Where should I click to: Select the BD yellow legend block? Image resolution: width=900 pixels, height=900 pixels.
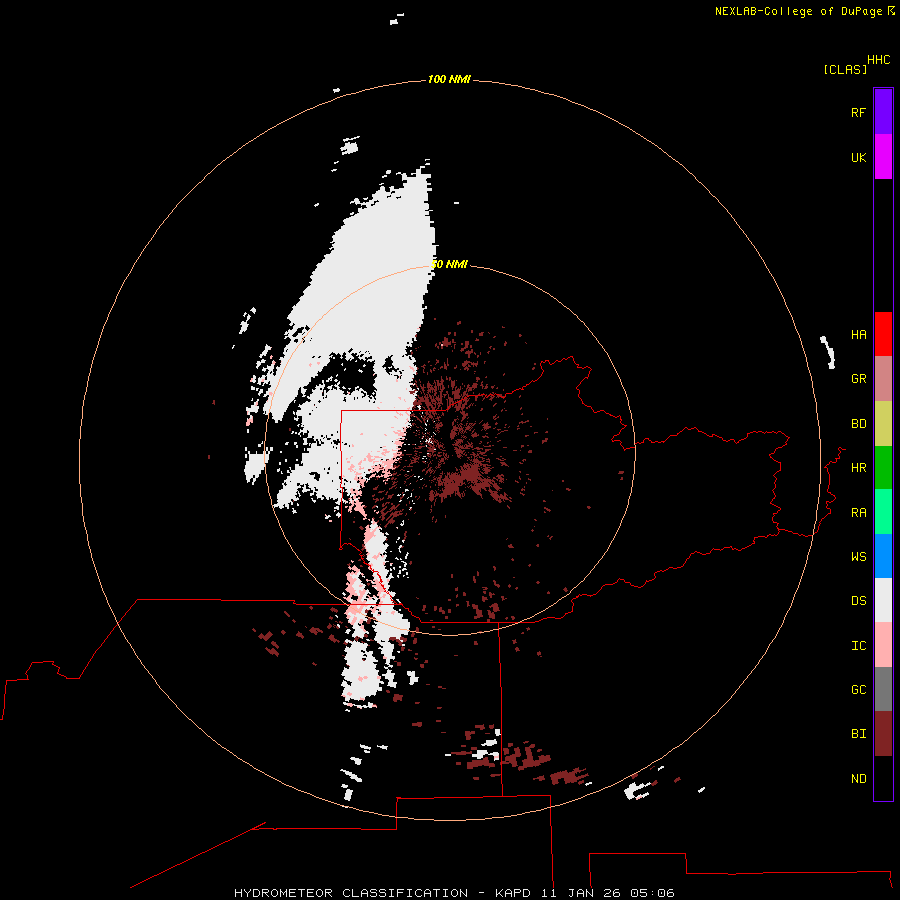click(883, 424)
